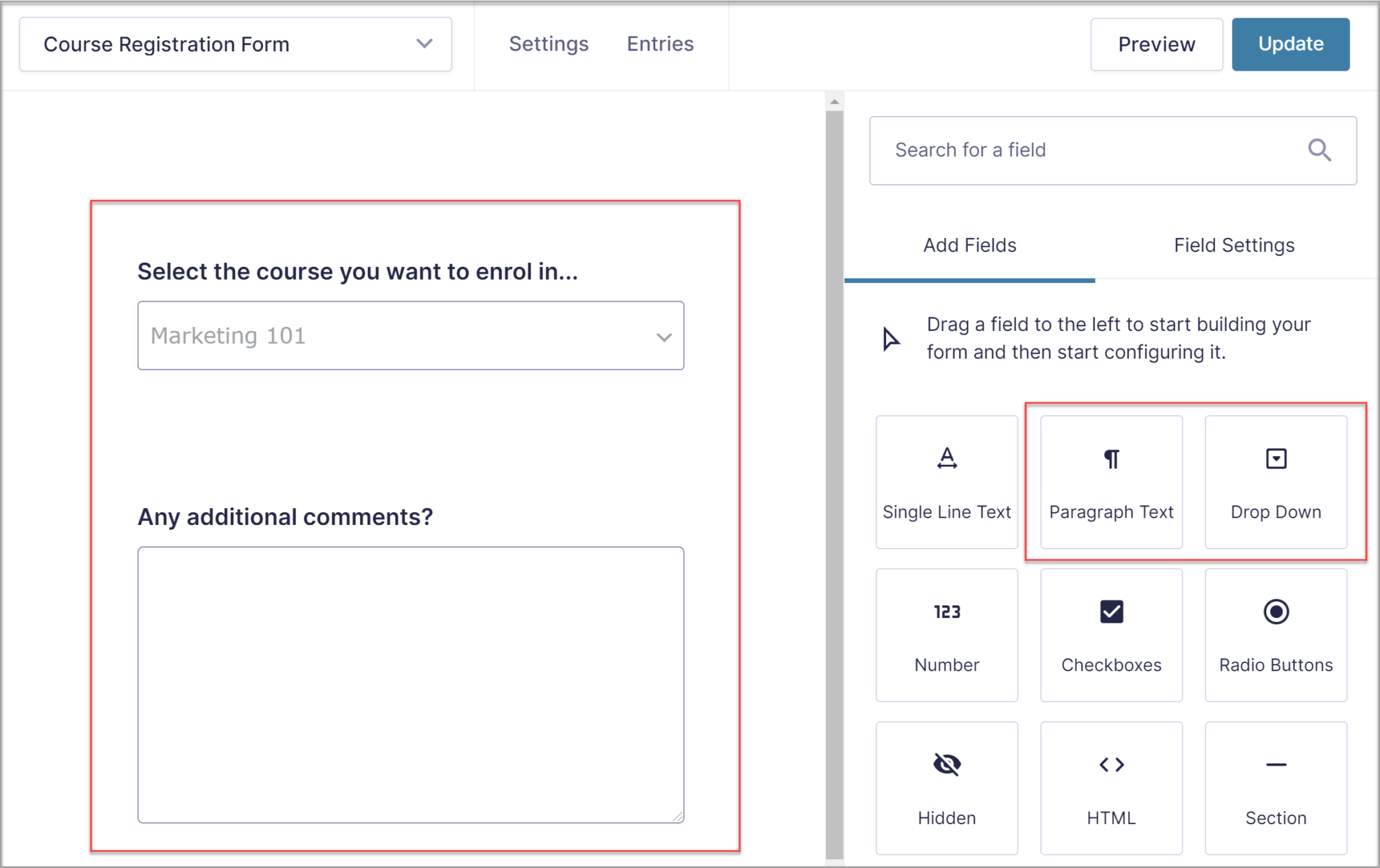
Task: Open the Entries view
Action: (660, 43)
